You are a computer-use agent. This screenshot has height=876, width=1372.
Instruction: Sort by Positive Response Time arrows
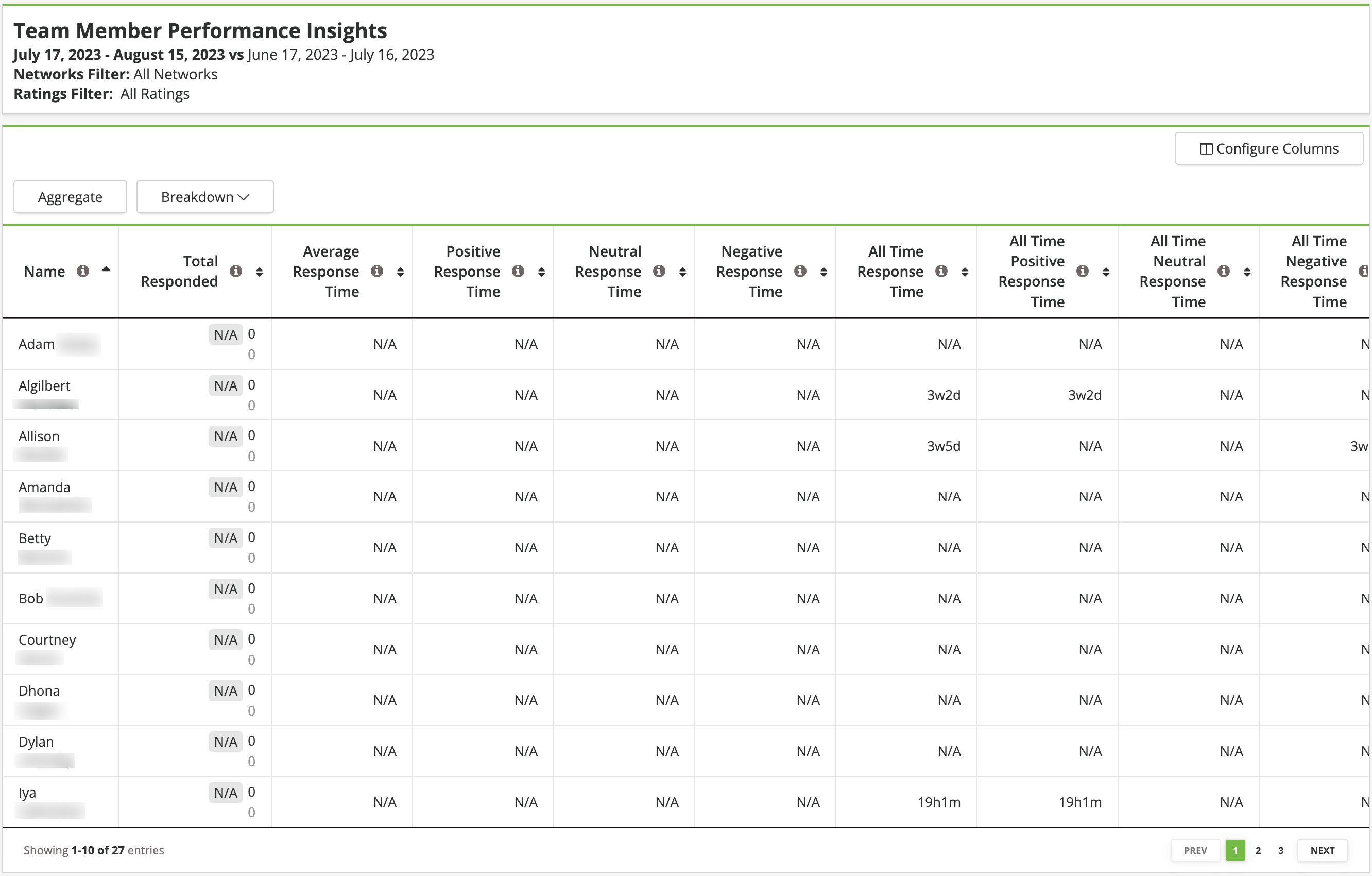541,272
